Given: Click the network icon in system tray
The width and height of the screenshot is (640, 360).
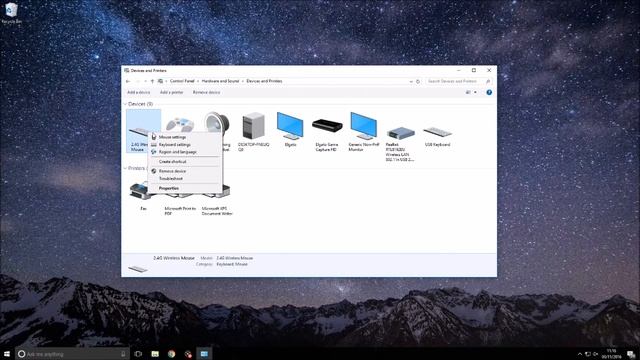Looking at the screenshot, I should [x=588, y=354].
